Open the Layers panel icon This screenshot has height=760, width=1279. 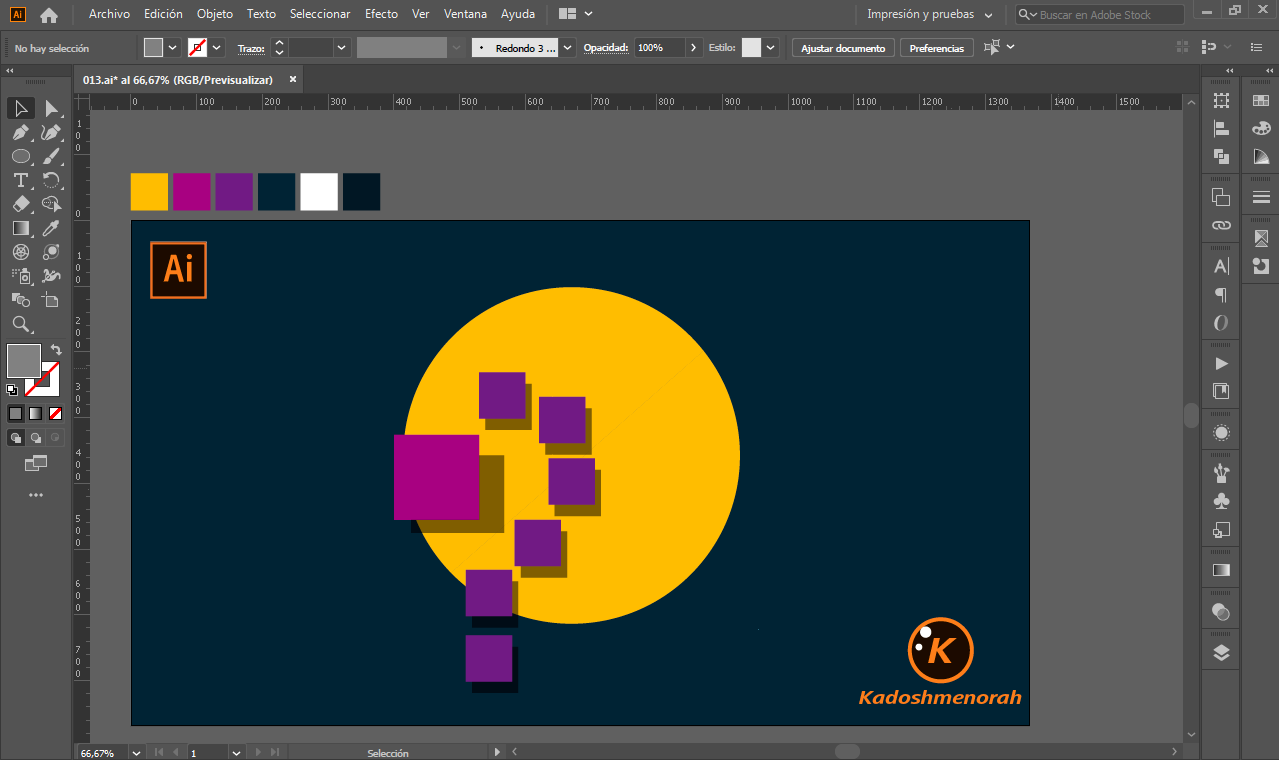[x=1221, y=653]
